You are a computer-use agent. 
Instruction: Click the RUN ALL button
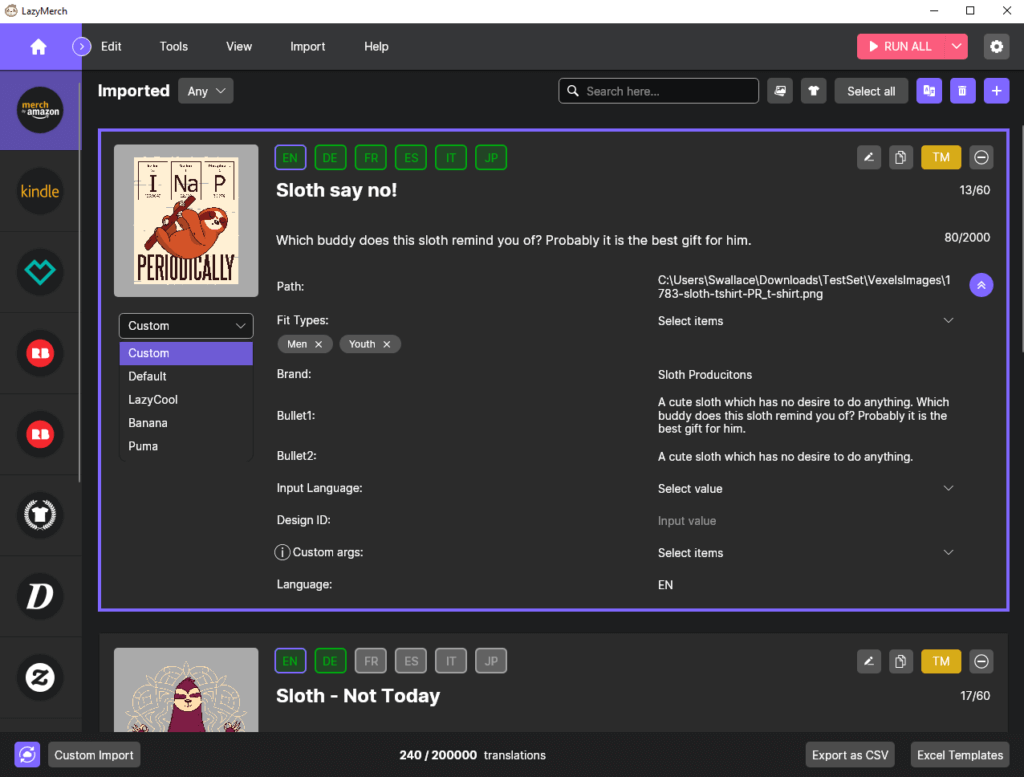(900, 47)
